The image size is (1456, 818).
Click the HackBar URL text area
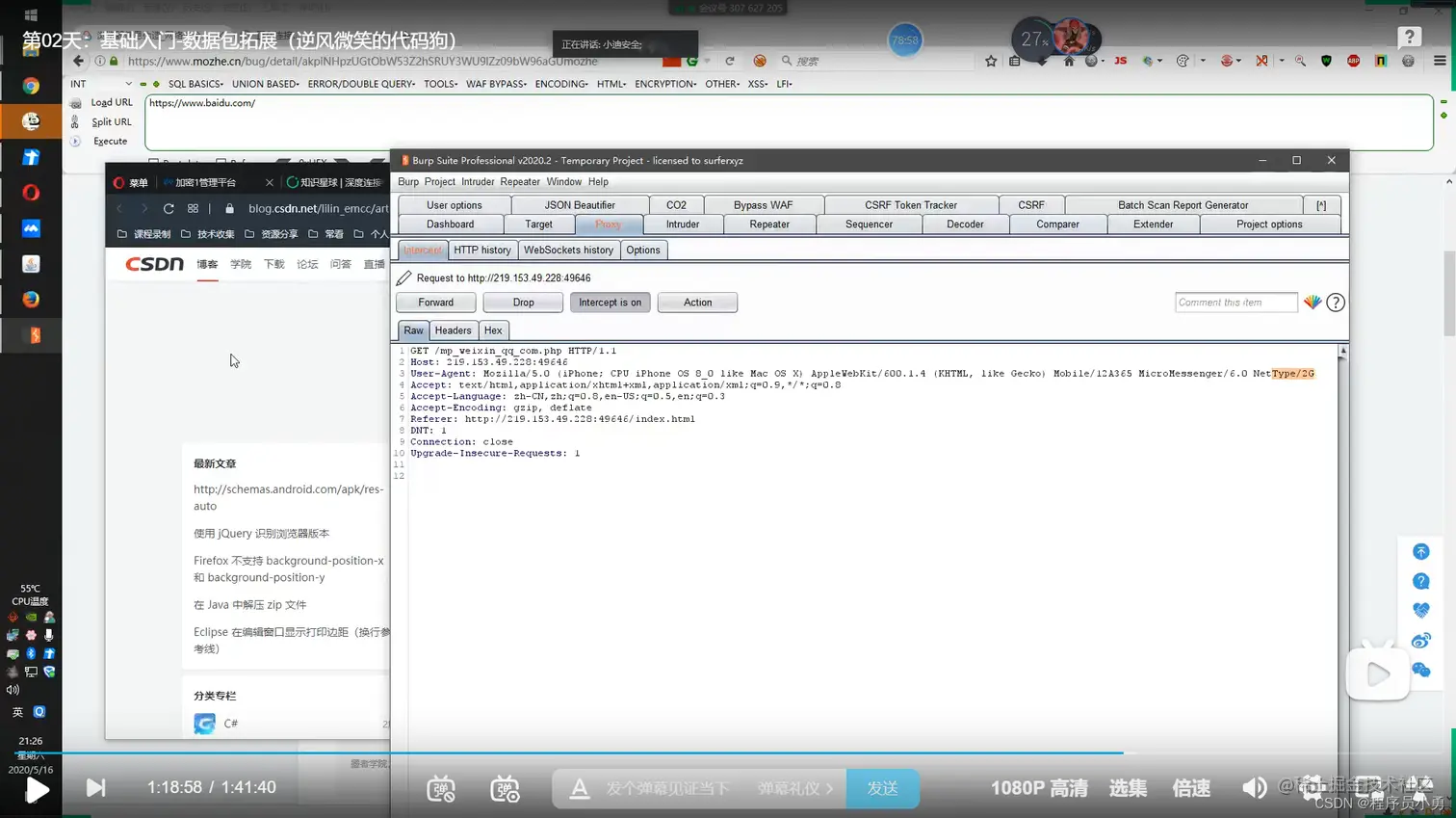789,122
